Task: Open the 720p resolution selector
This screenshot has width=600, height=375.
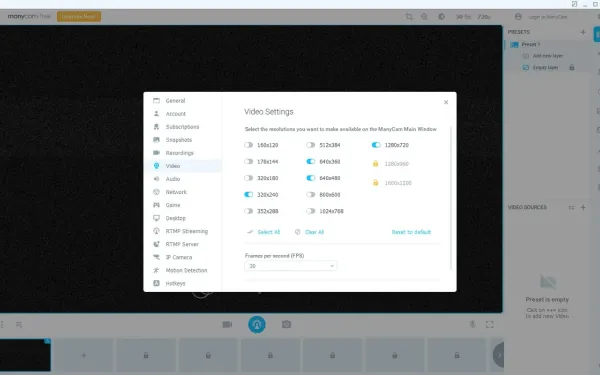Action: [484, 17]
